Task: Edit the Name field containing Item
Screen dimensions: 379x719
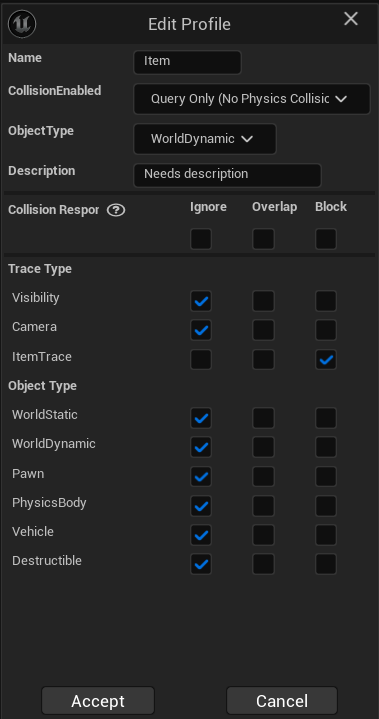Action: pos(187,62)
